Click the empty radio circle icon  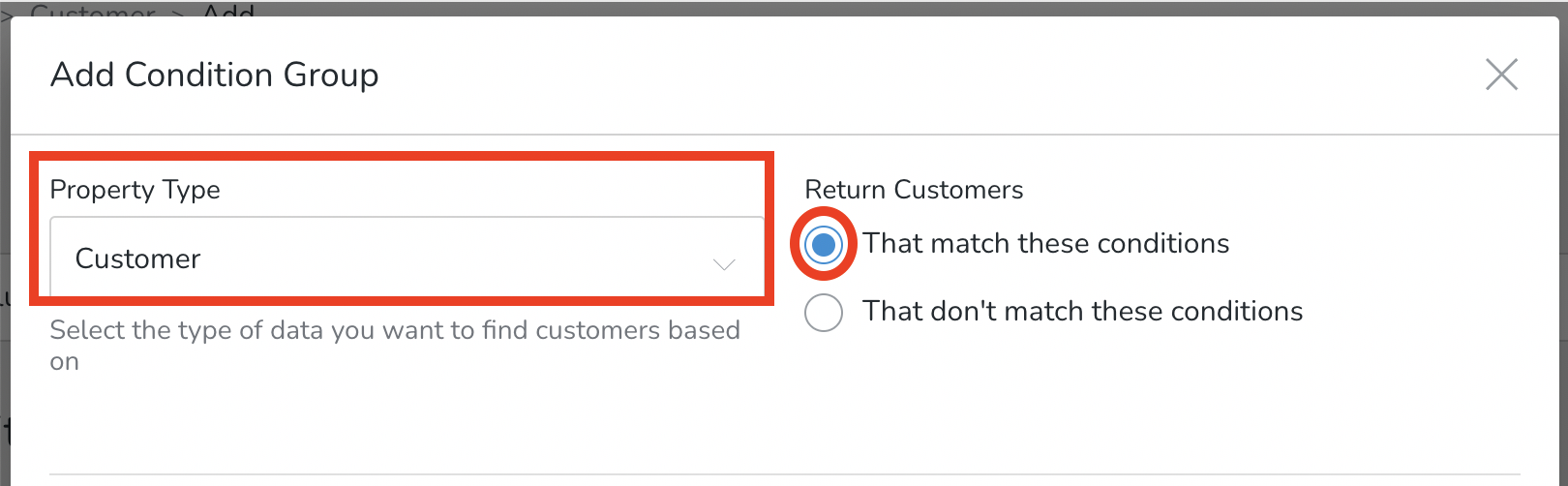[x=824, y=312]
